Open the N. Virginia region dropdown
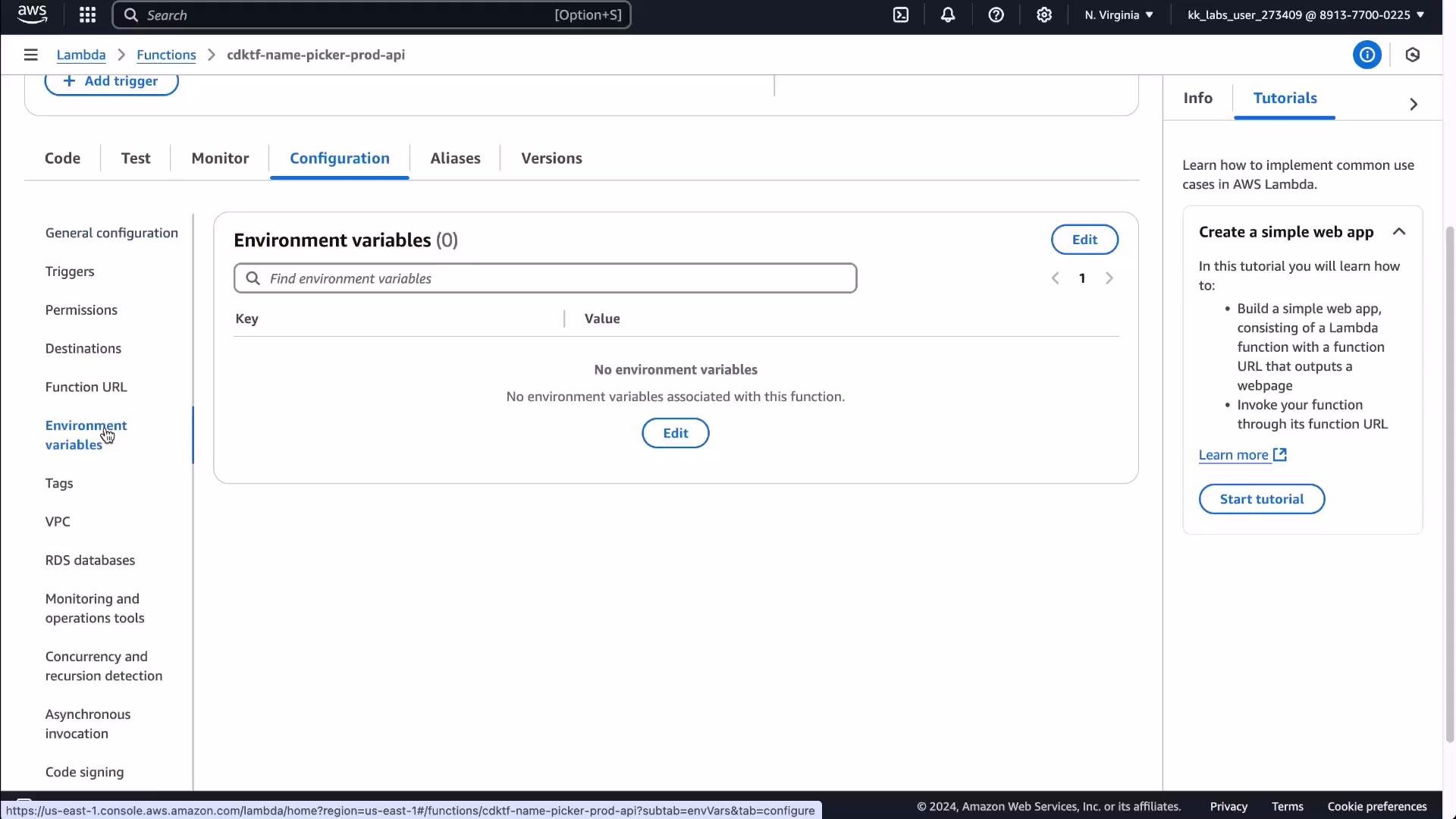This screenshot has width=1456, height=819. (1119, 15)
